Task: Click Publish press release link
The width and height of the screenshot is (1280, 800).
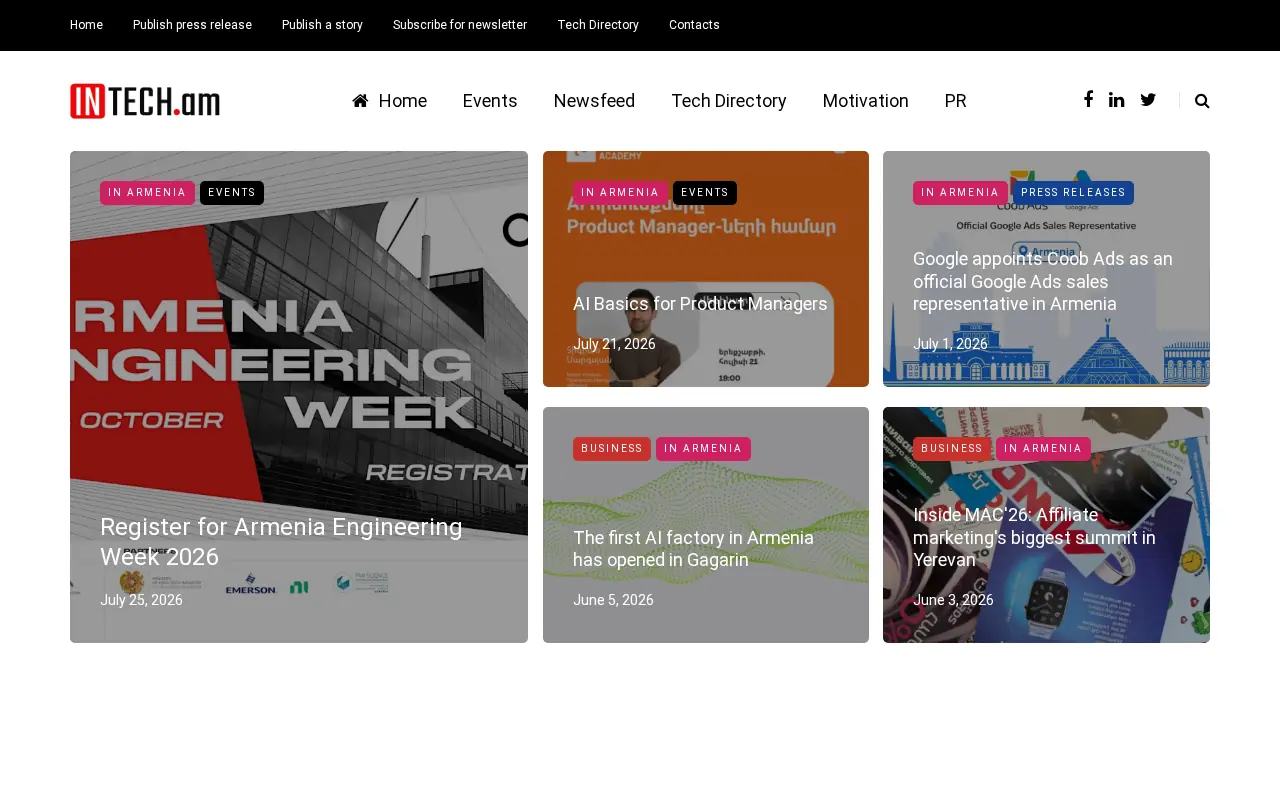Action: tap(192, 25)
